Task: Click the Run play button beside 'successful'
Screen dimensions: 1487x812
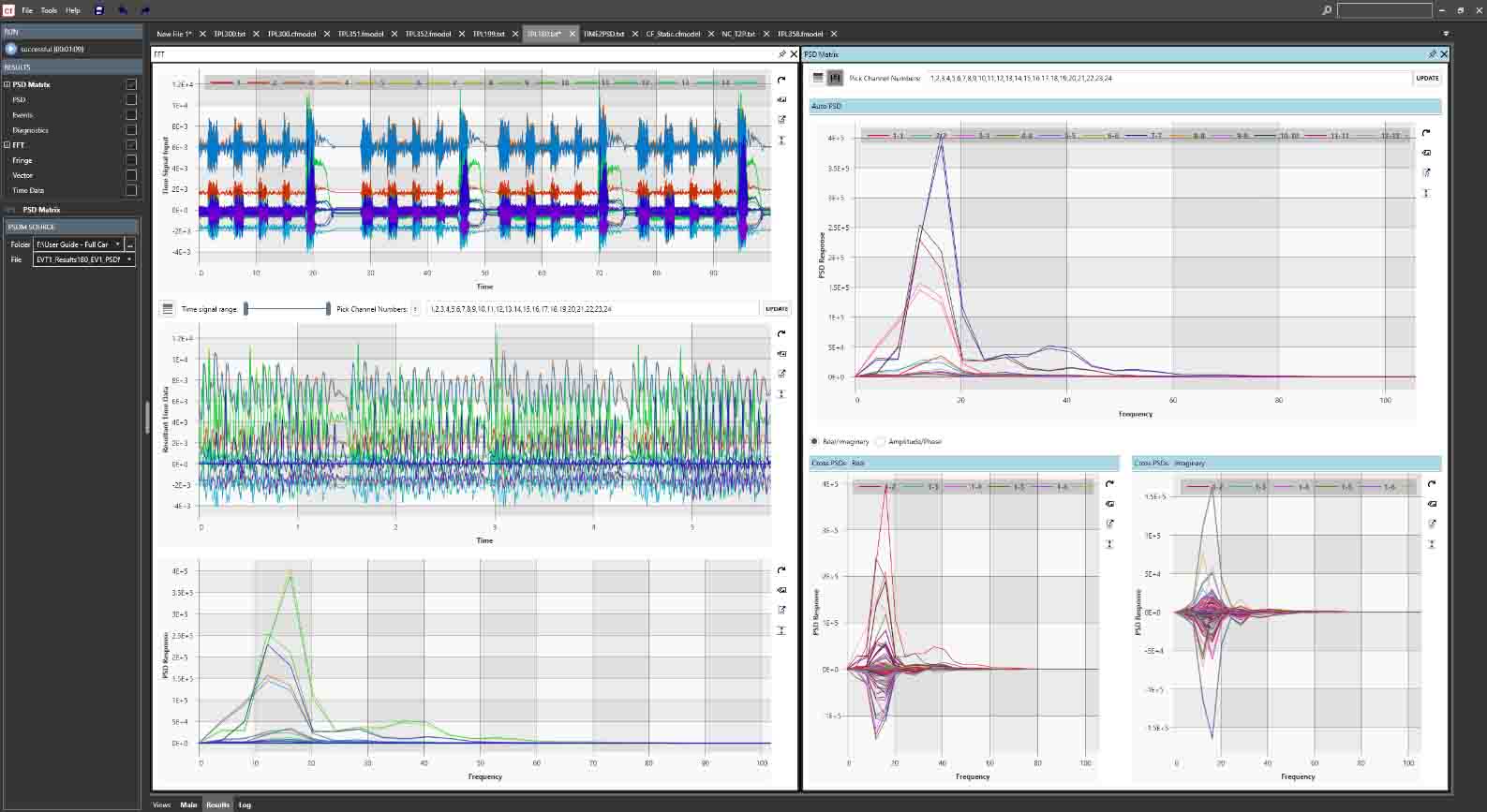Action: click(11, 49)
